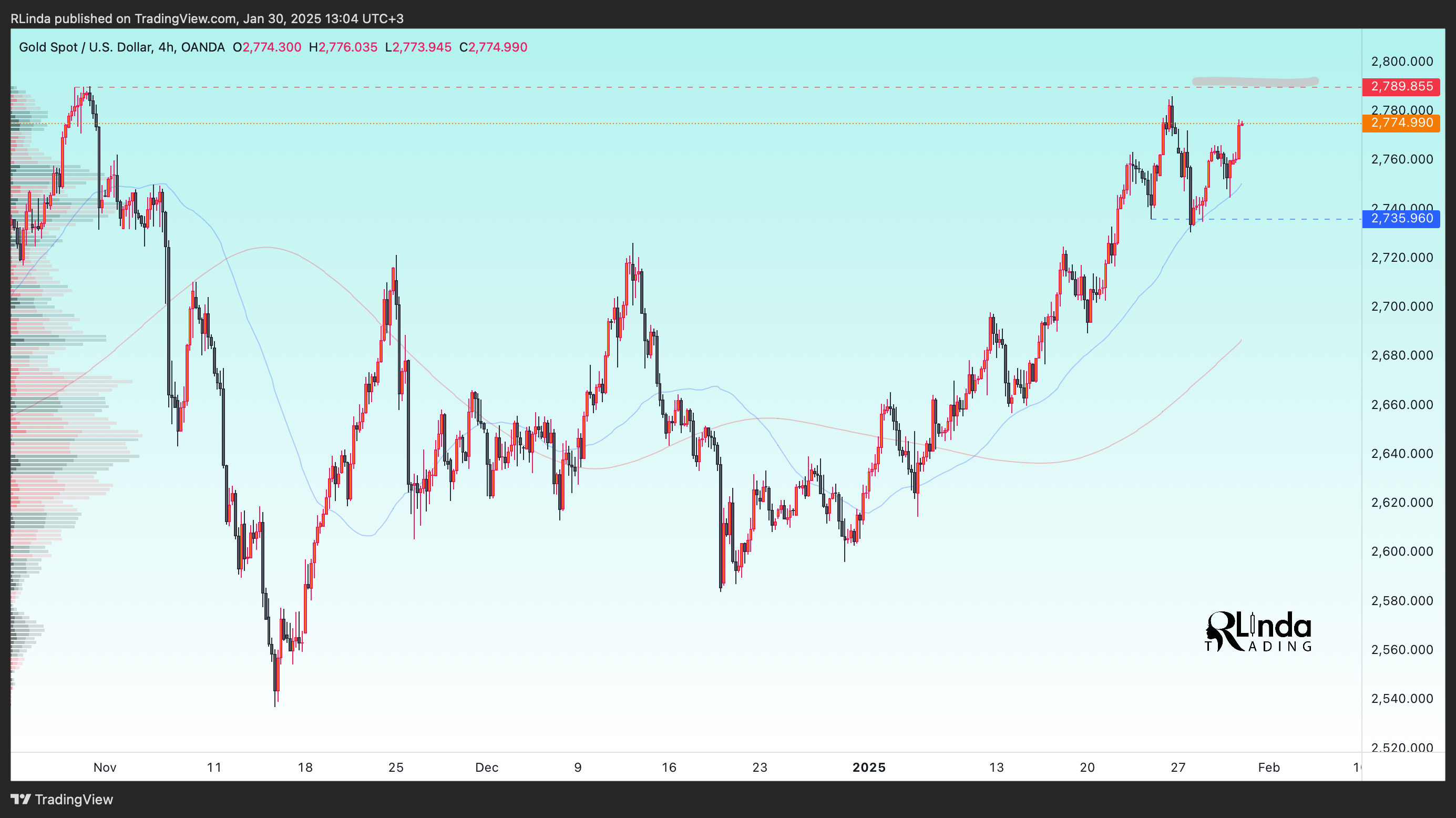Click the 2,800.000 price axis label
This screenshot has height=818, width=1456.
coord(1402,61)
